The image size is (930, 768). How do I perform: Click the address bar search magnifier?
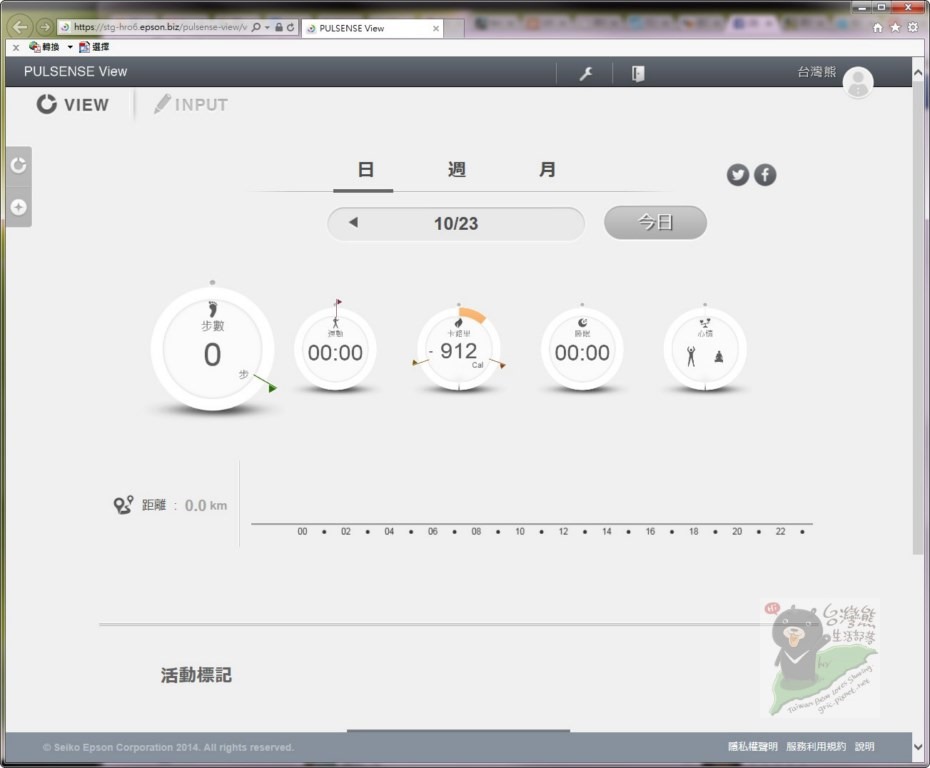pyautogui.click(x=256, y=27)
